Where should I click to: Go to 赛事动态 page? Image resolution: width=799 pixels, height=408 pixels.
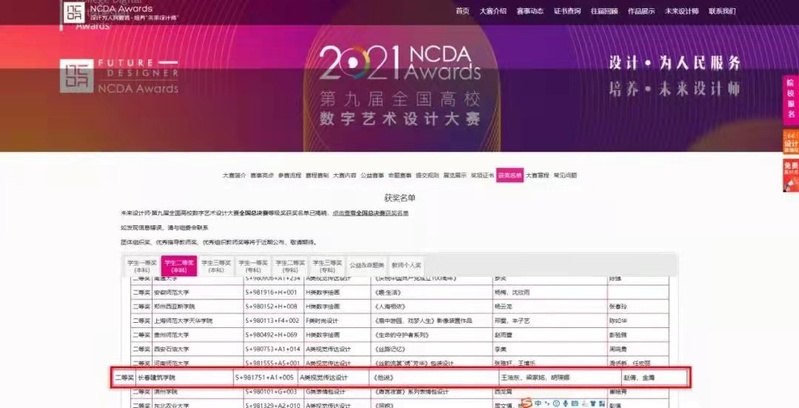(x=530, y=11)
